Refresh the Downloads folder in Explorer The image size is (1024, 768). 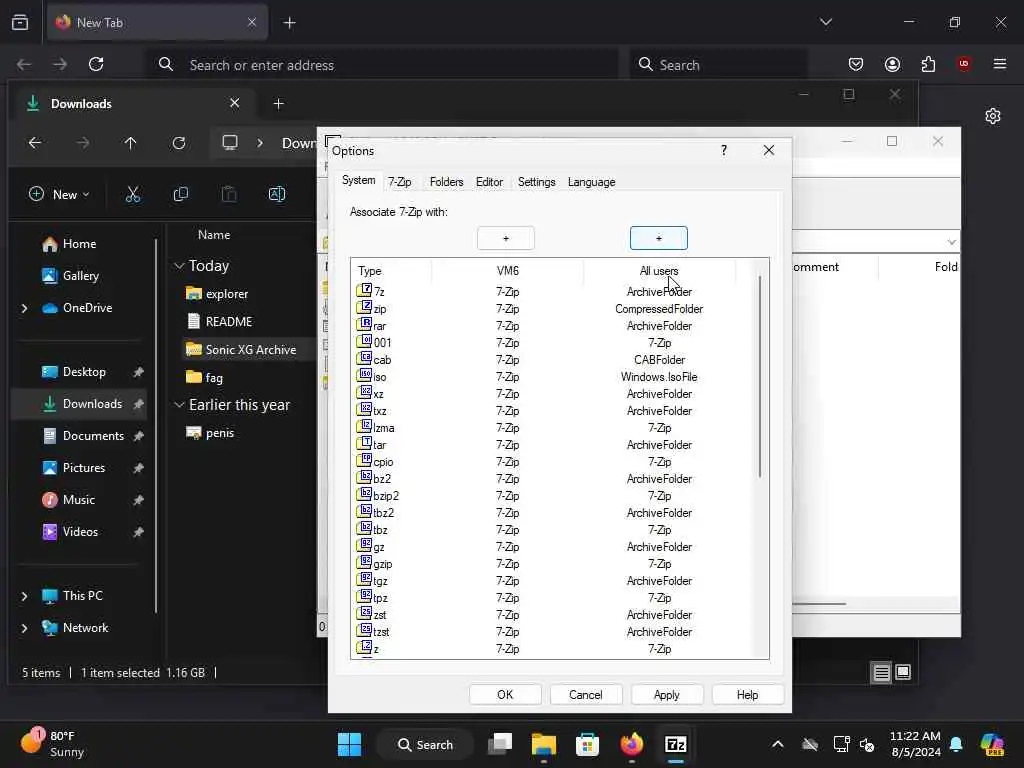click(179, 143)
